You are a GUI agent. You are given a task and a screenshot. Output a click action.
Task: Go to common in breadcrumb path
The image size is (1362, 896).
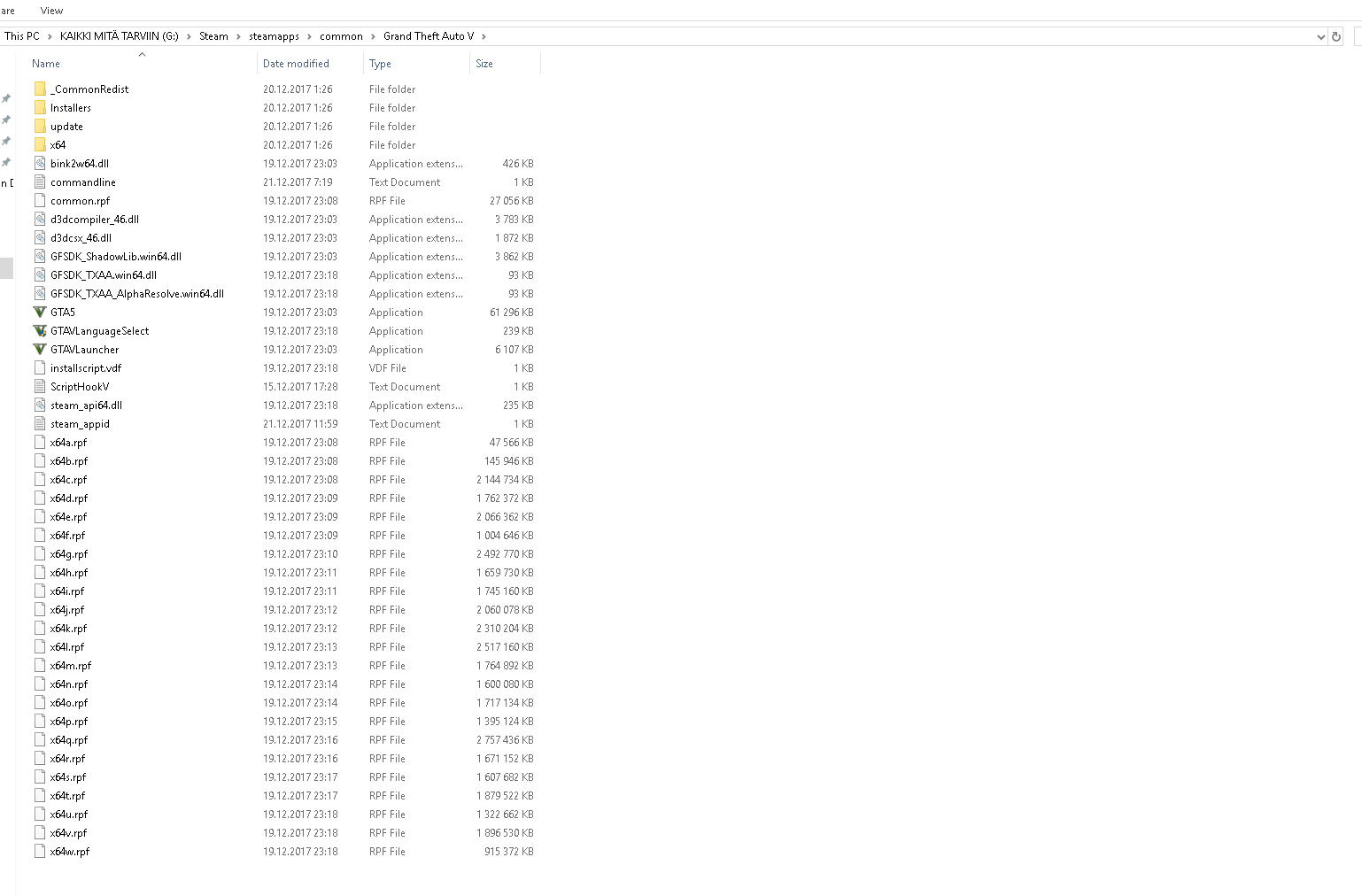pyautogui.click(x=341, y=36)
